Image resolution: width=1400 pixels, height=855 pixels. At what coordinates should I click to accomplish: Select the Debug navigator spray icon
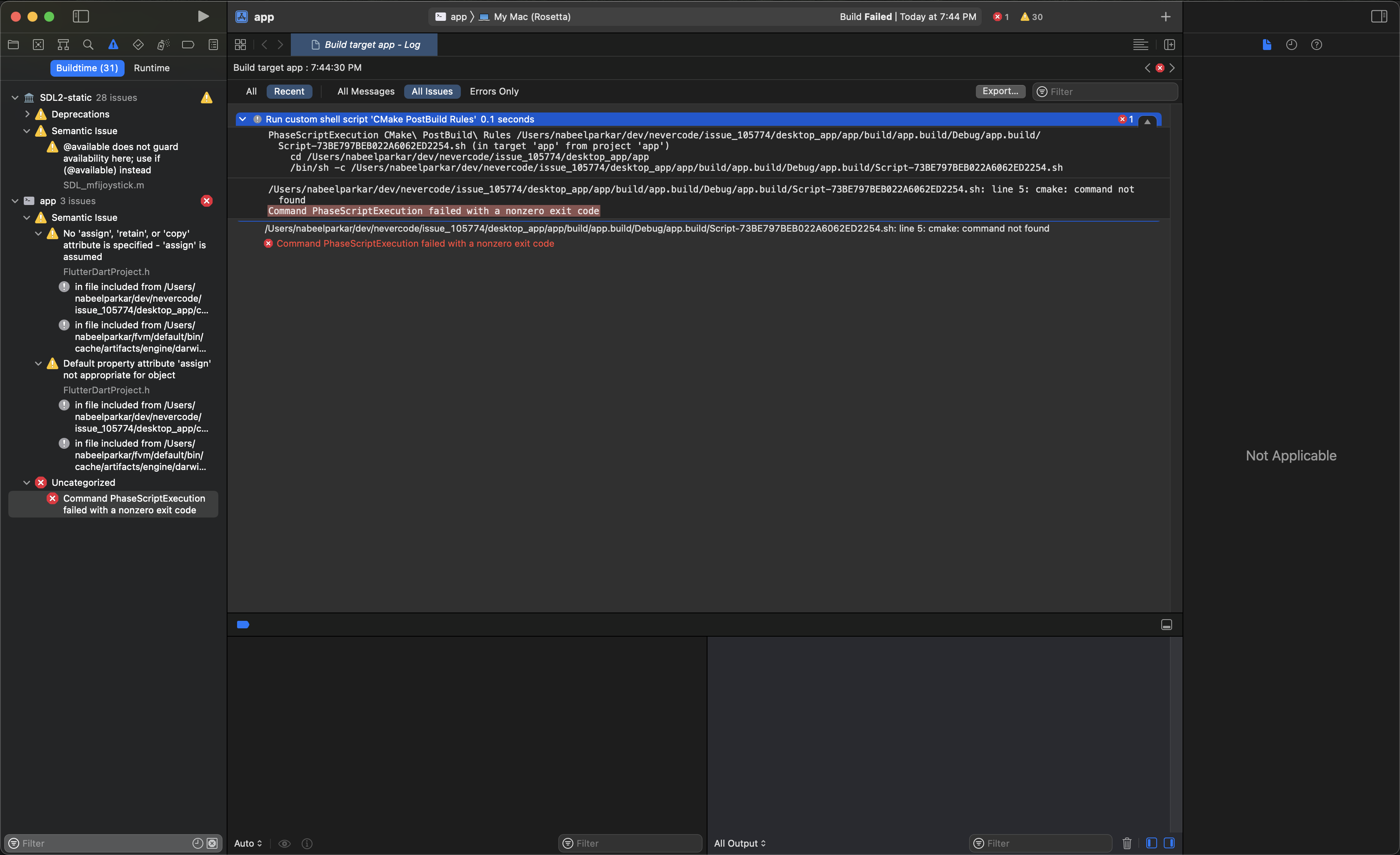click(x=163, y=44)
